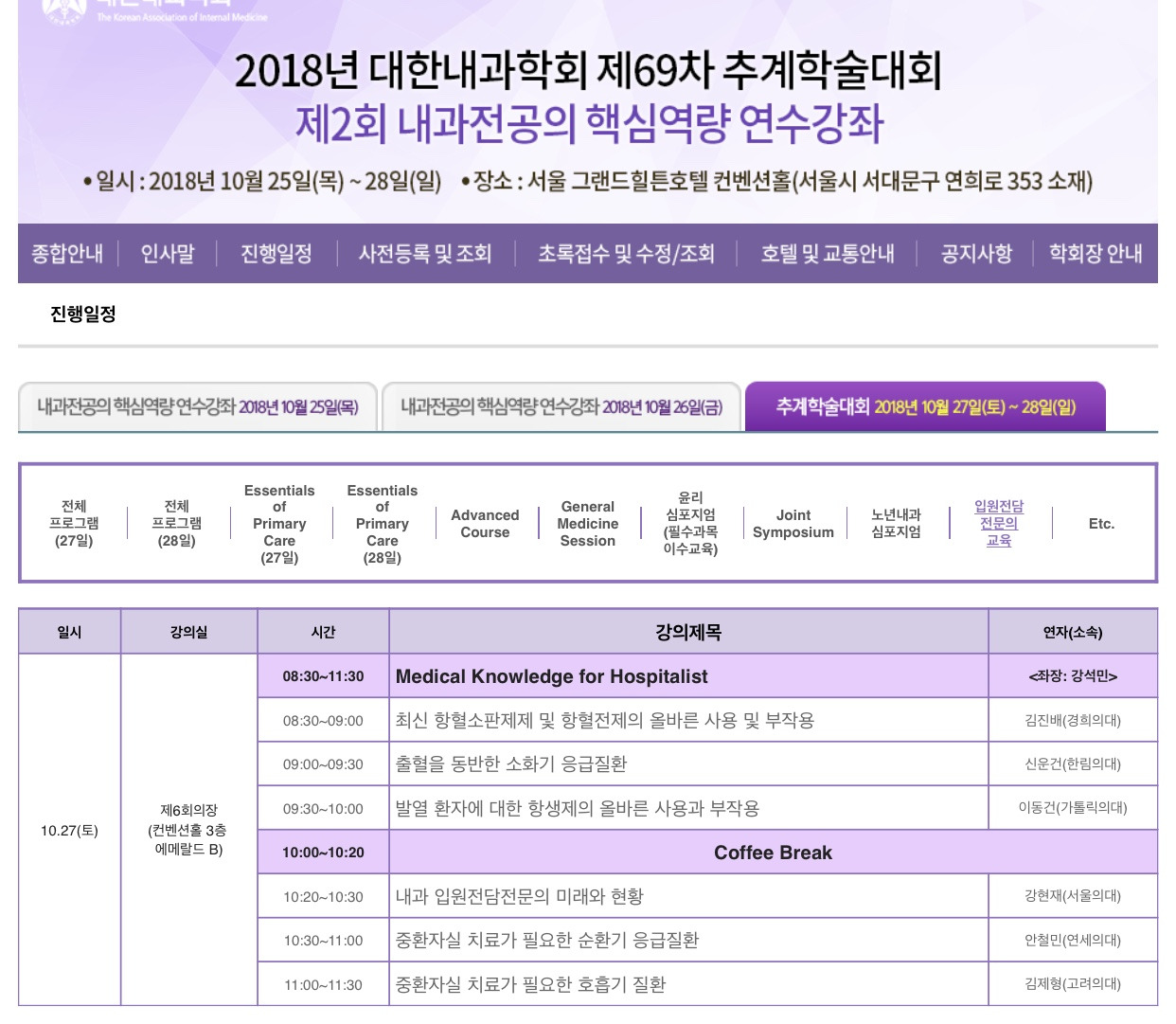Select the 추계학술대회 27일~28일 tab
The width and height of the screenshot is (1176, 1024).
coord(926,406)
